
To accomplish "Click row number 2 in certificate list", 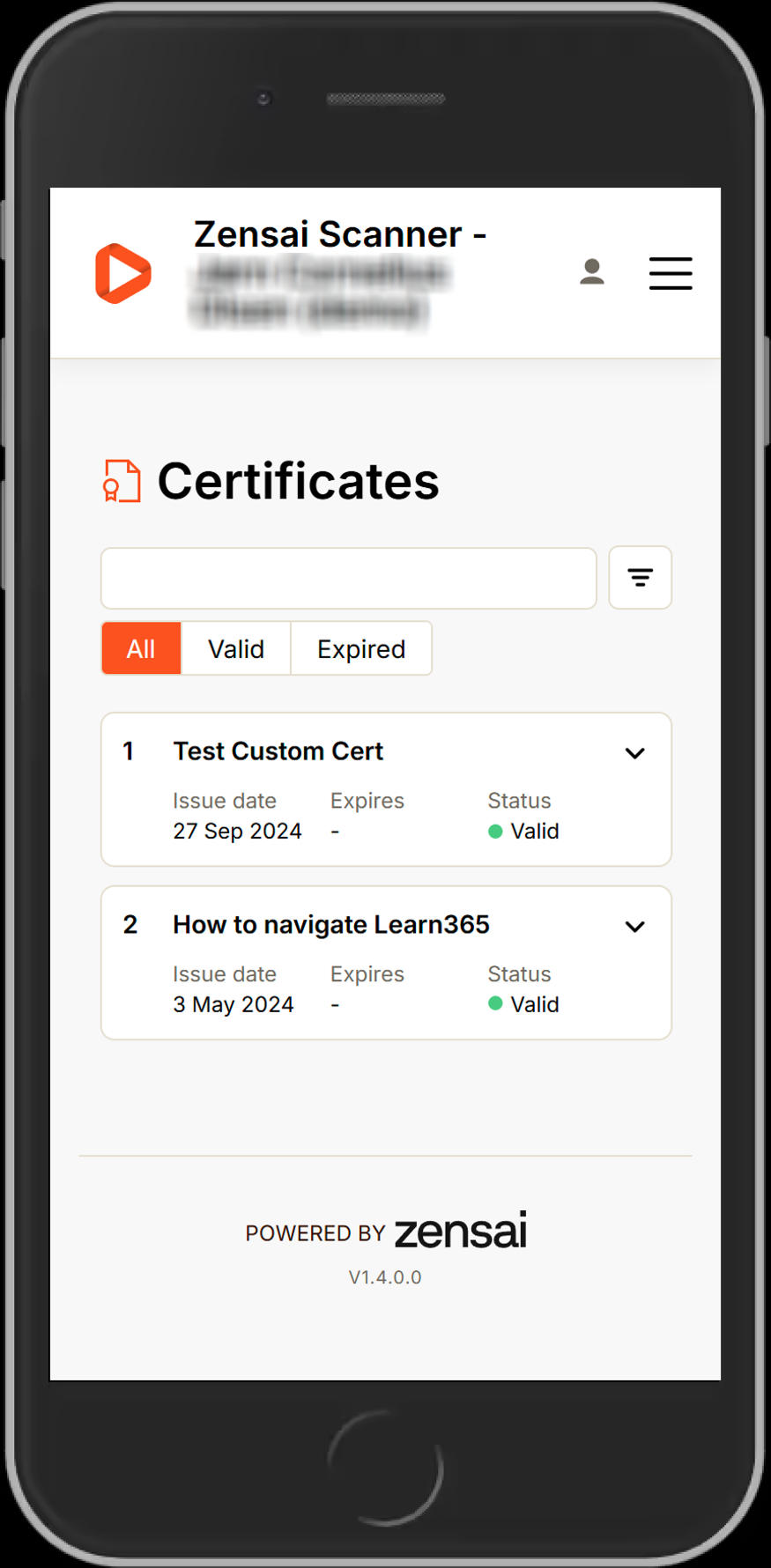I will click(x=130, y=925).
